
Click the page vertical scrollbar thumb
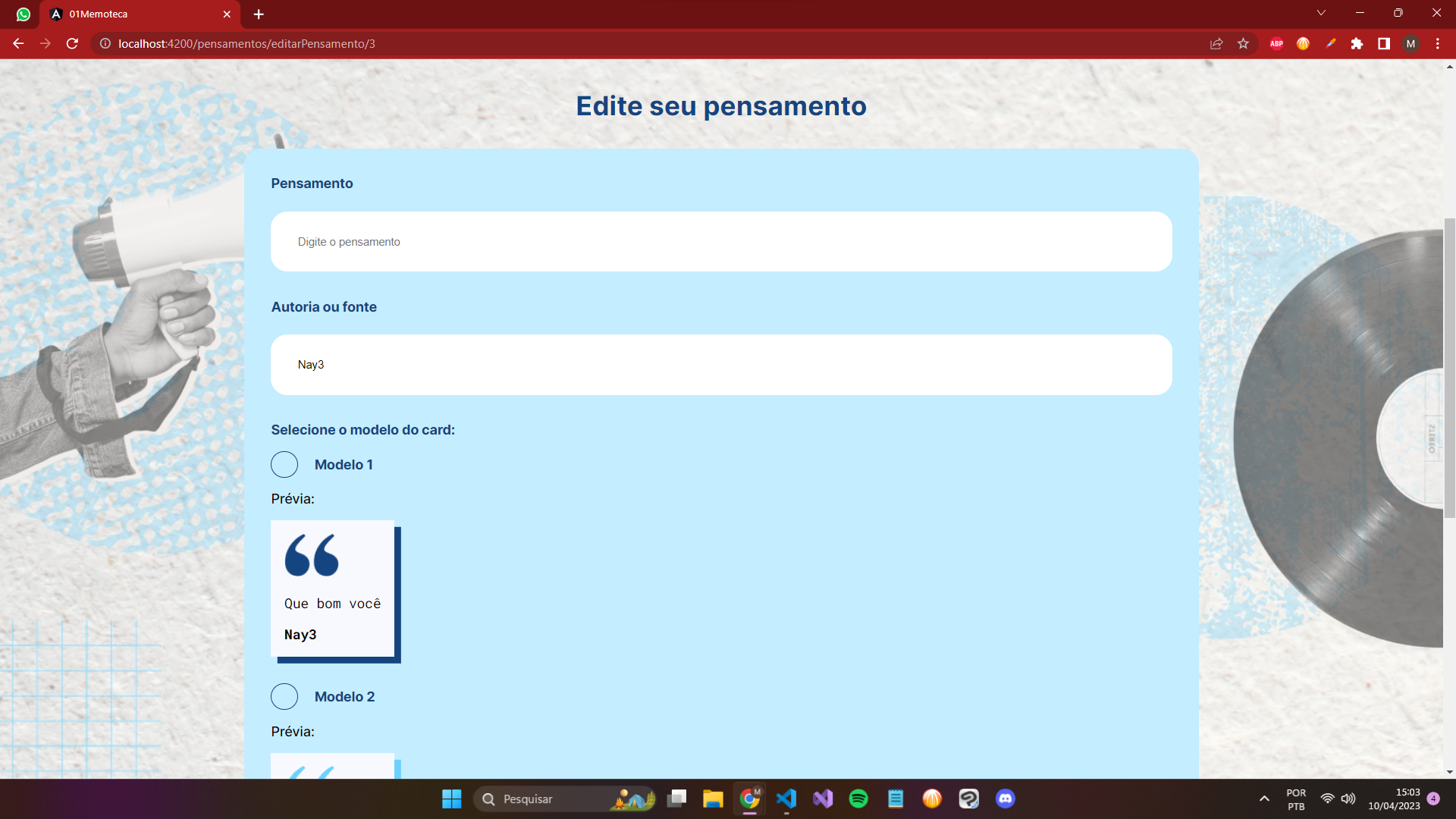point(1449,368)
